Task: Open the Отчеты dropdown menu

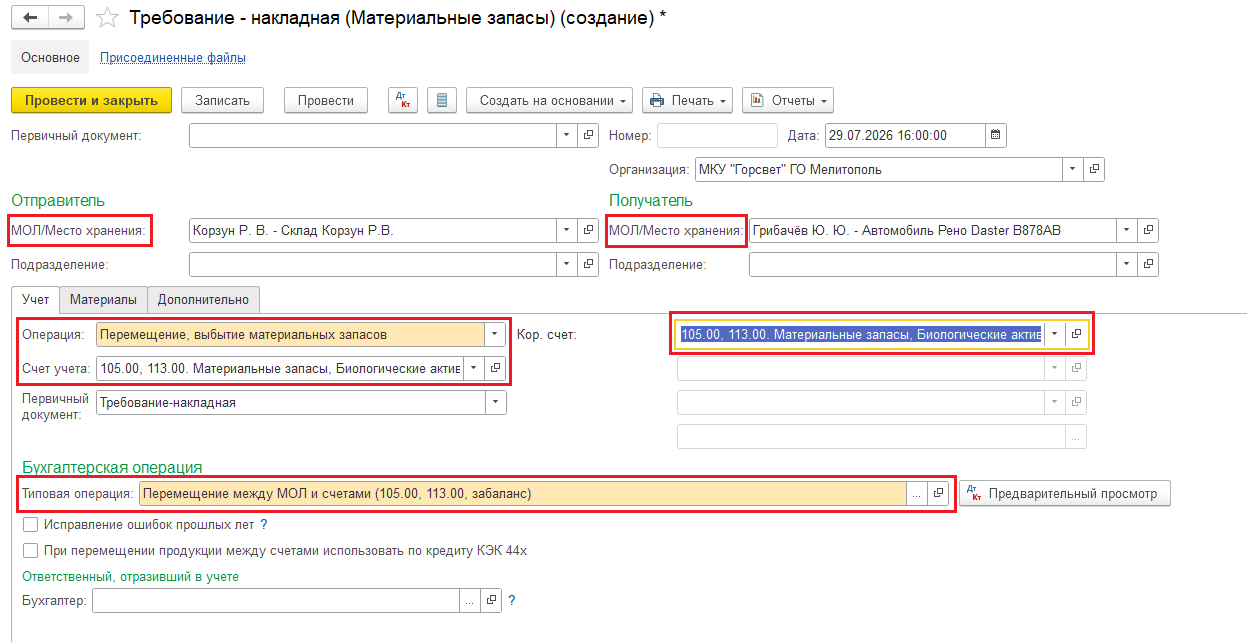Action: 788,100
